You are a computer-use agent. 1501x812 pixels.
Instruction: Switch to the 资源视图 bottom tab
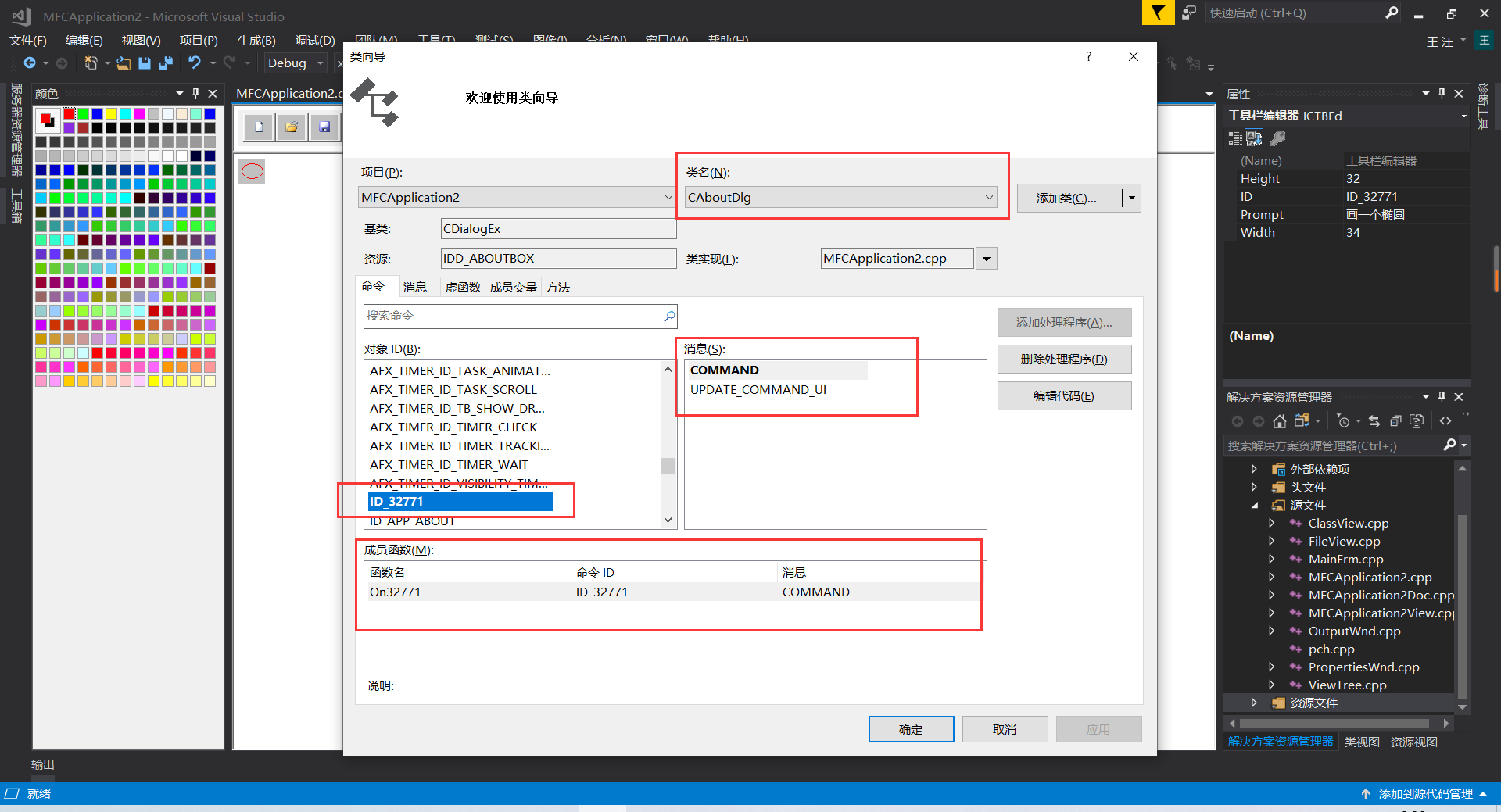(x=1413, y=742)
